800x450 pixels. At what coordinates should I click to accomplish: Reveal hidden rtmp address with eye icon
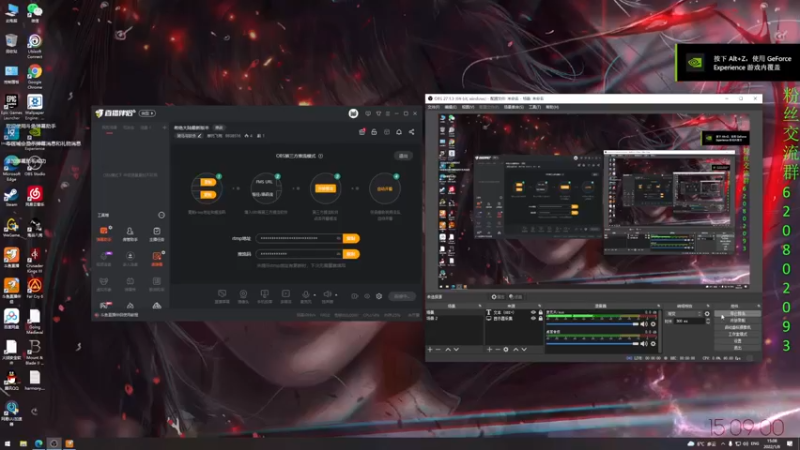338,238
